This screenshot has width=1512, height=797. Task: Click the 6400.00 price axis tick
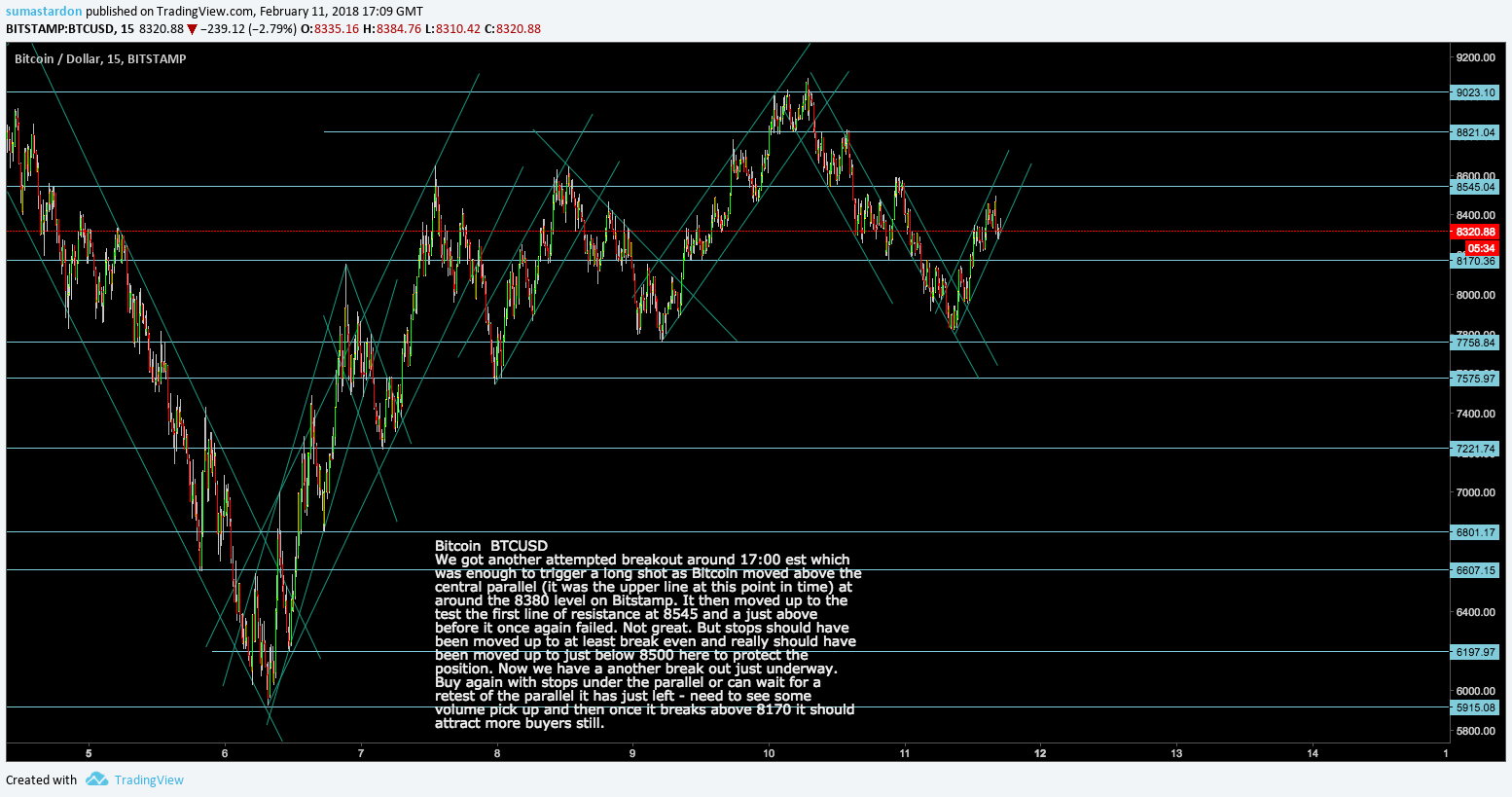click(x=1476, y=612)
